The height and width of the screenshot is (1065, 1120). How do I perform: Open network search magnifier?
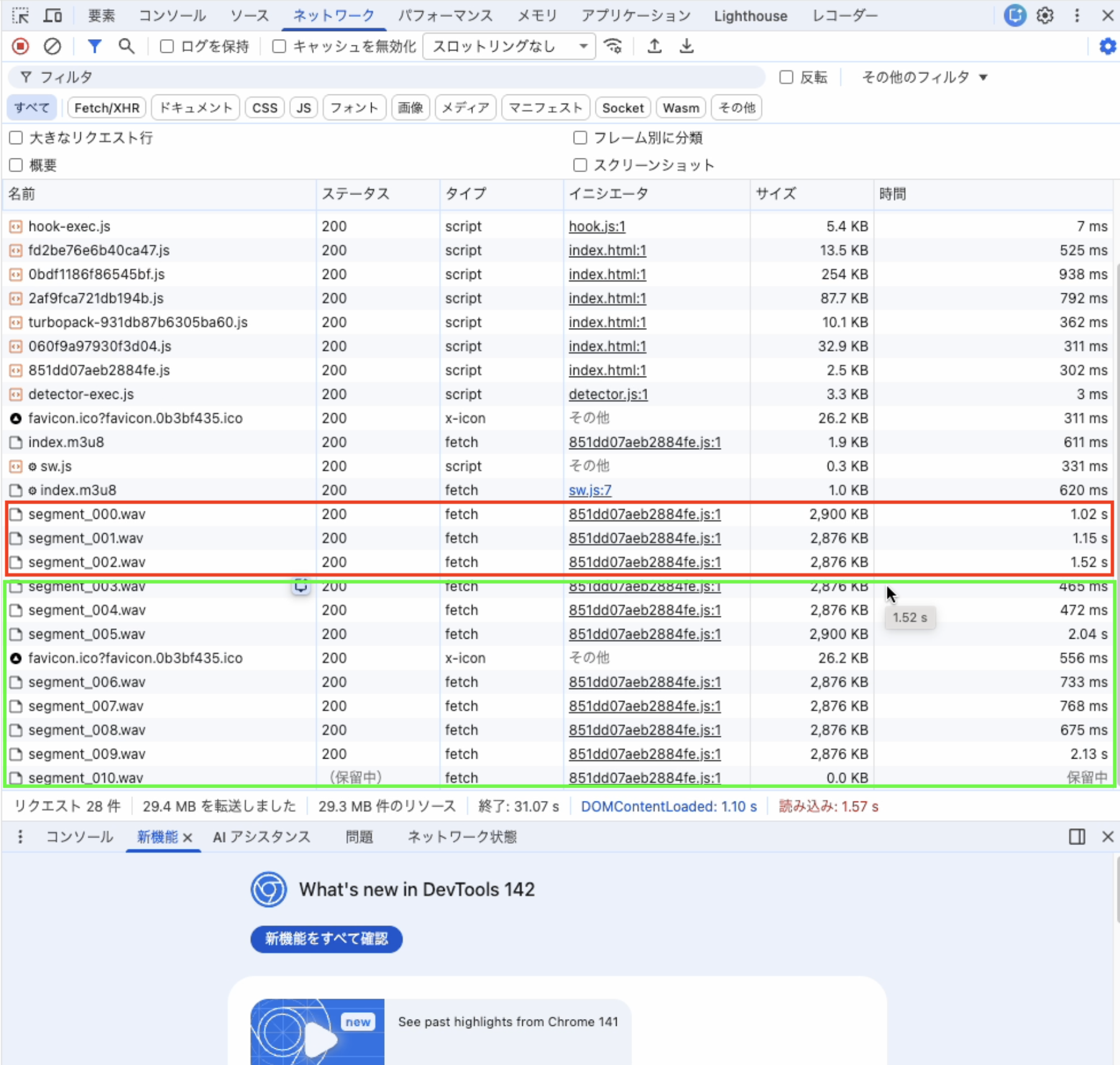[126, 46]
